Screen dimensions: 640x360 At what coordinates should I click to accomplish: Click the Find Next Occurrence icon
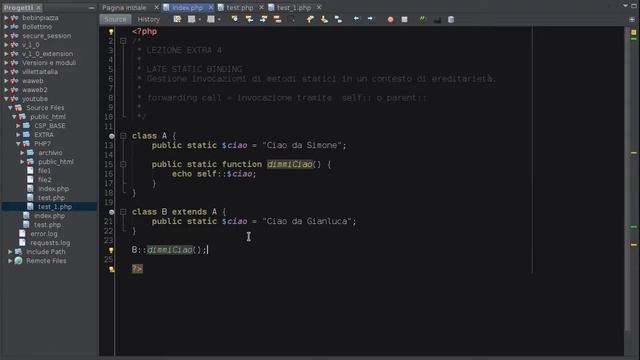point(263,19)
